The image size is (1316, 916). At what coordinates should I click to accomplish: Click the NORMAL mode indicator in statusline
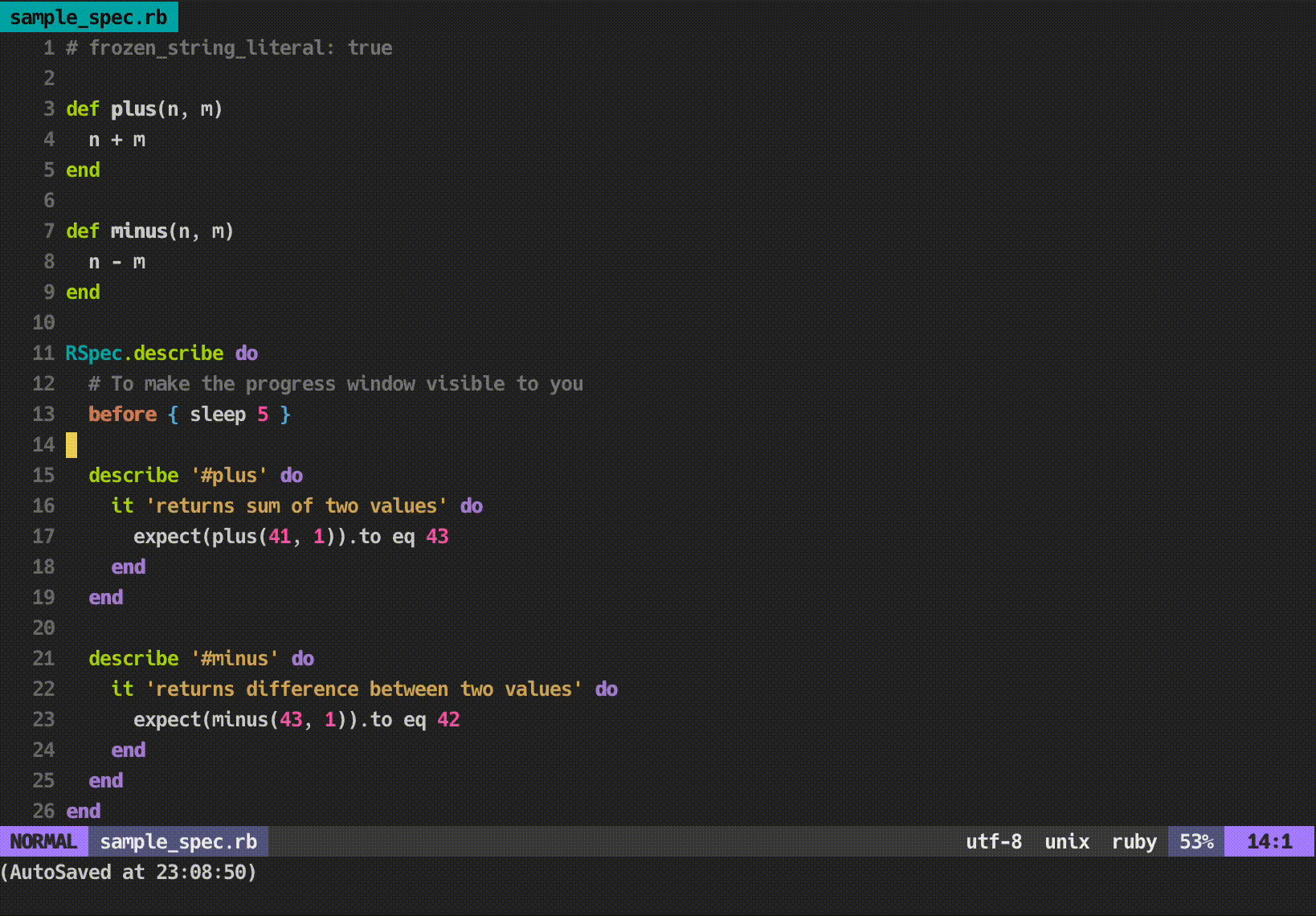[43, 841]
